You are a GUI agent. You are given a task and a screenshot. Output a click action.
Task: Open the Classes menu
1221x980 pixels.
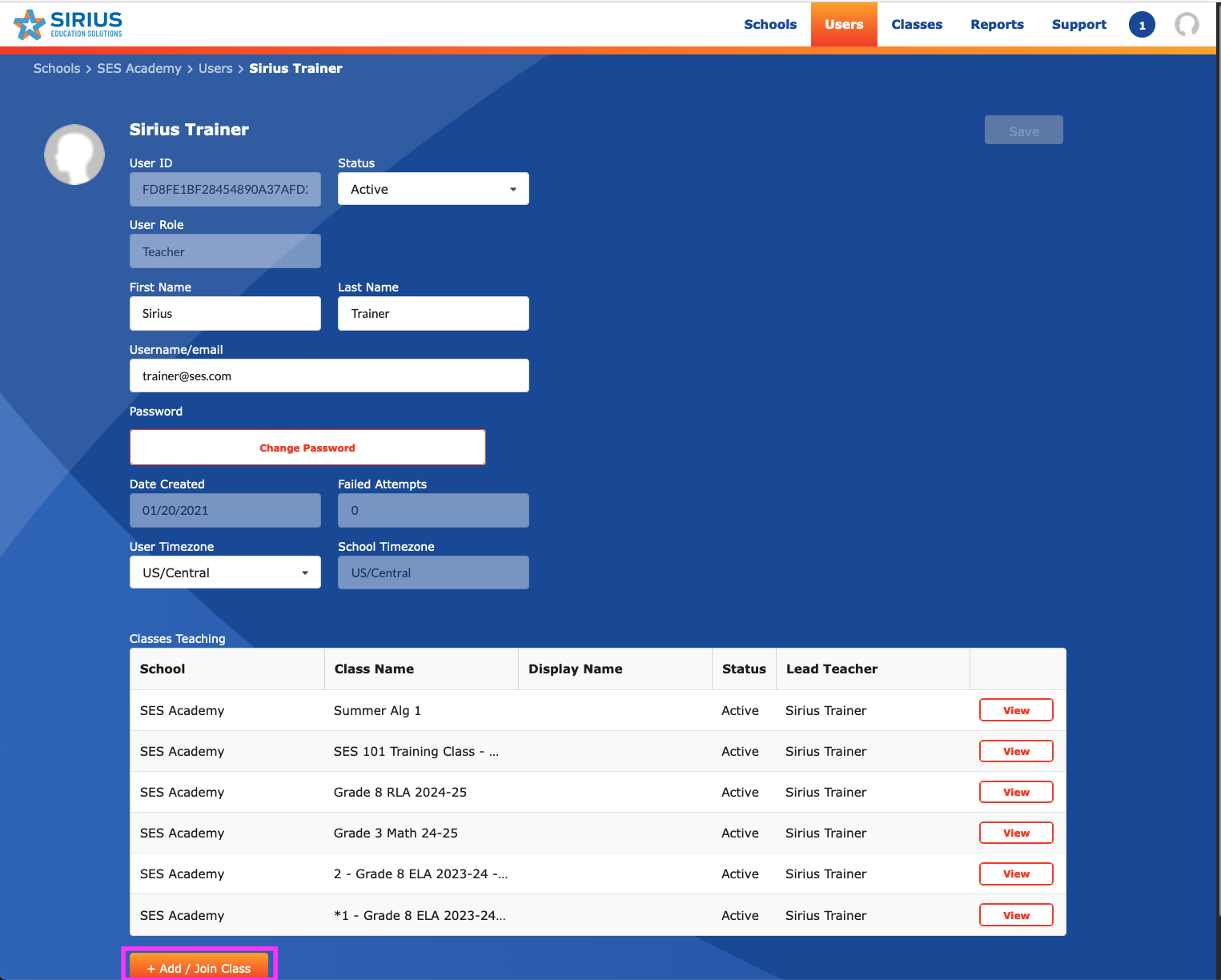tap(917, 25)
